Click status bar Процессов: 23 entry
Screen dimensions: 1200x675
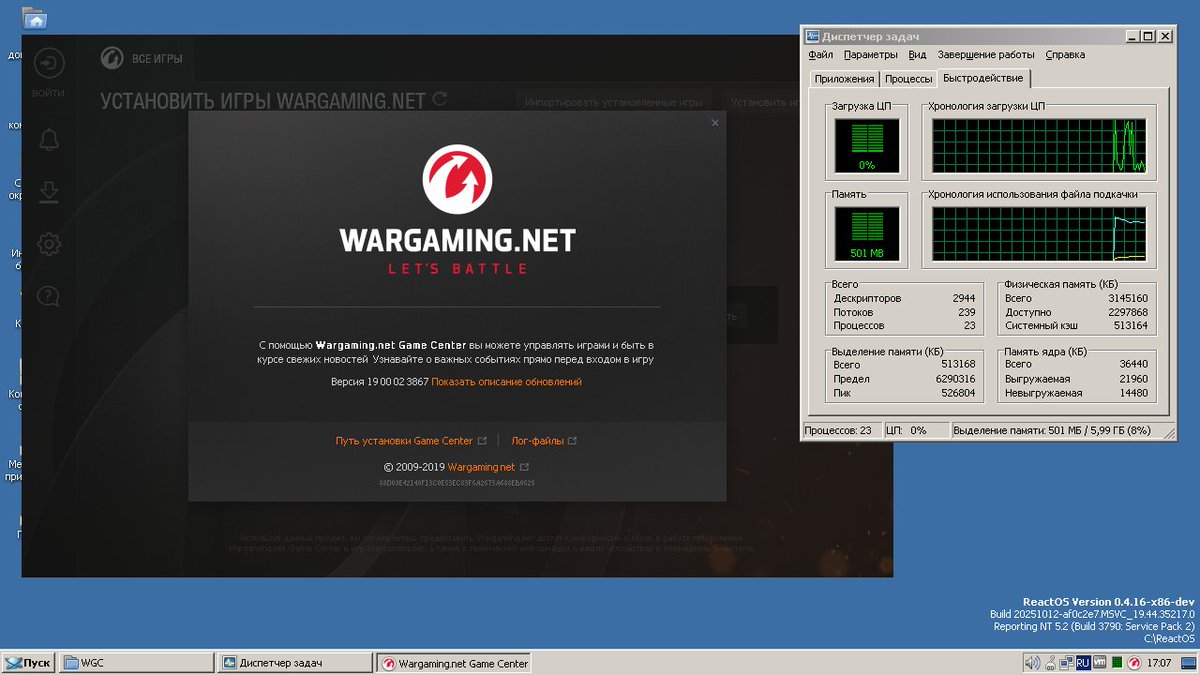pyautogui.click(x=841, y=430)
